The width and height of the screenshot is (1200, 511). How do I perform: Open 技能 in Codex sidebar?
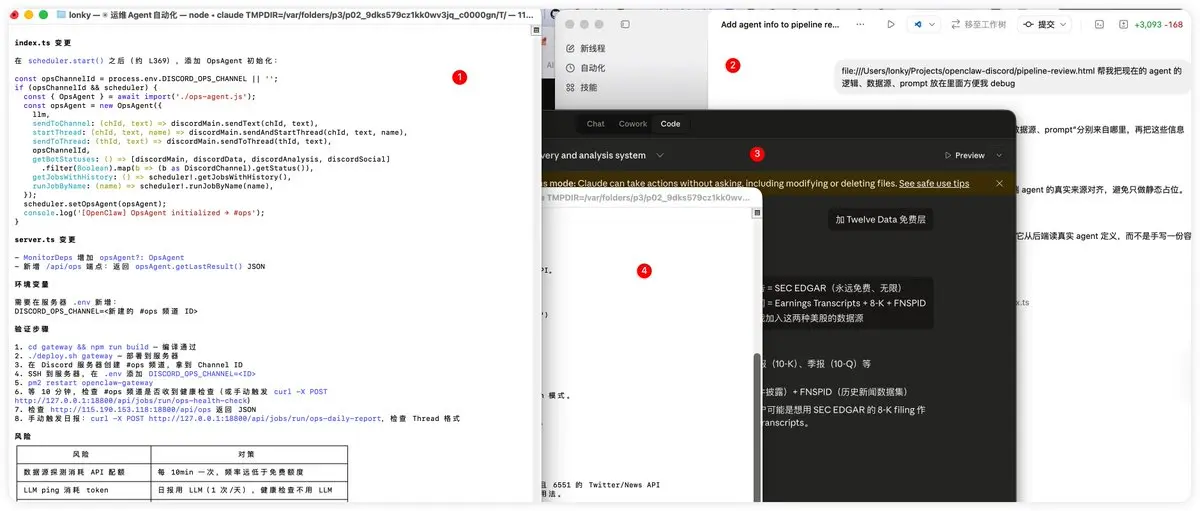tap(589, 88)
